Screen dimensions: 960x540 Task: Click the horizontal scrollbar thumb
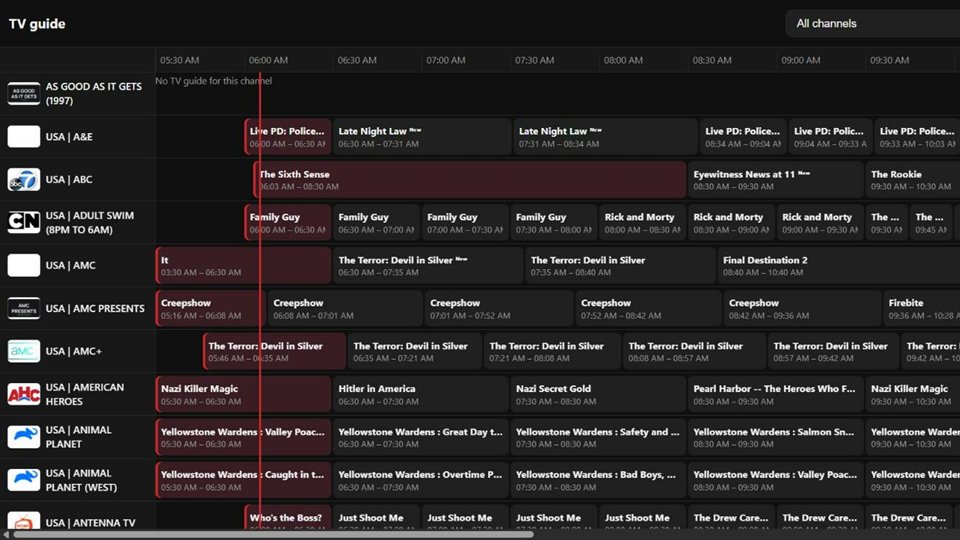(273, 535)
